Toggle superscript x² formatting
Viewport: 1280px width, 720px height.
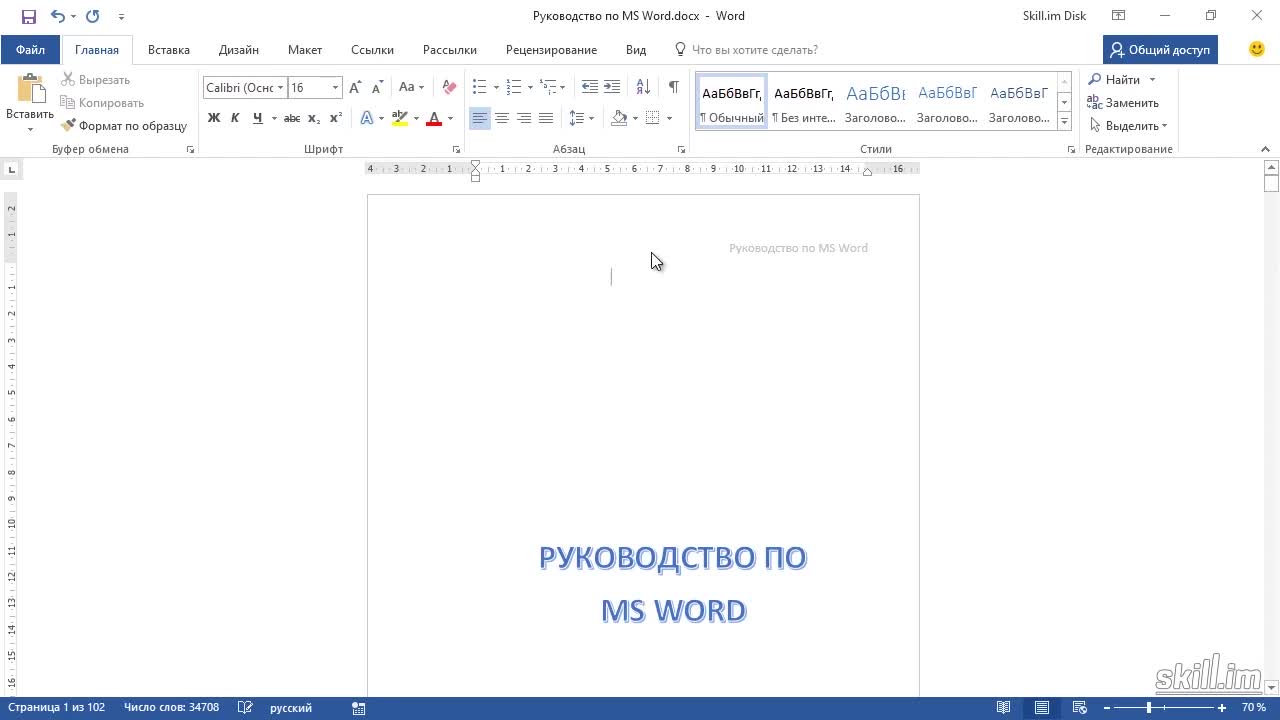pyautogui.click(x=336, y=118)
